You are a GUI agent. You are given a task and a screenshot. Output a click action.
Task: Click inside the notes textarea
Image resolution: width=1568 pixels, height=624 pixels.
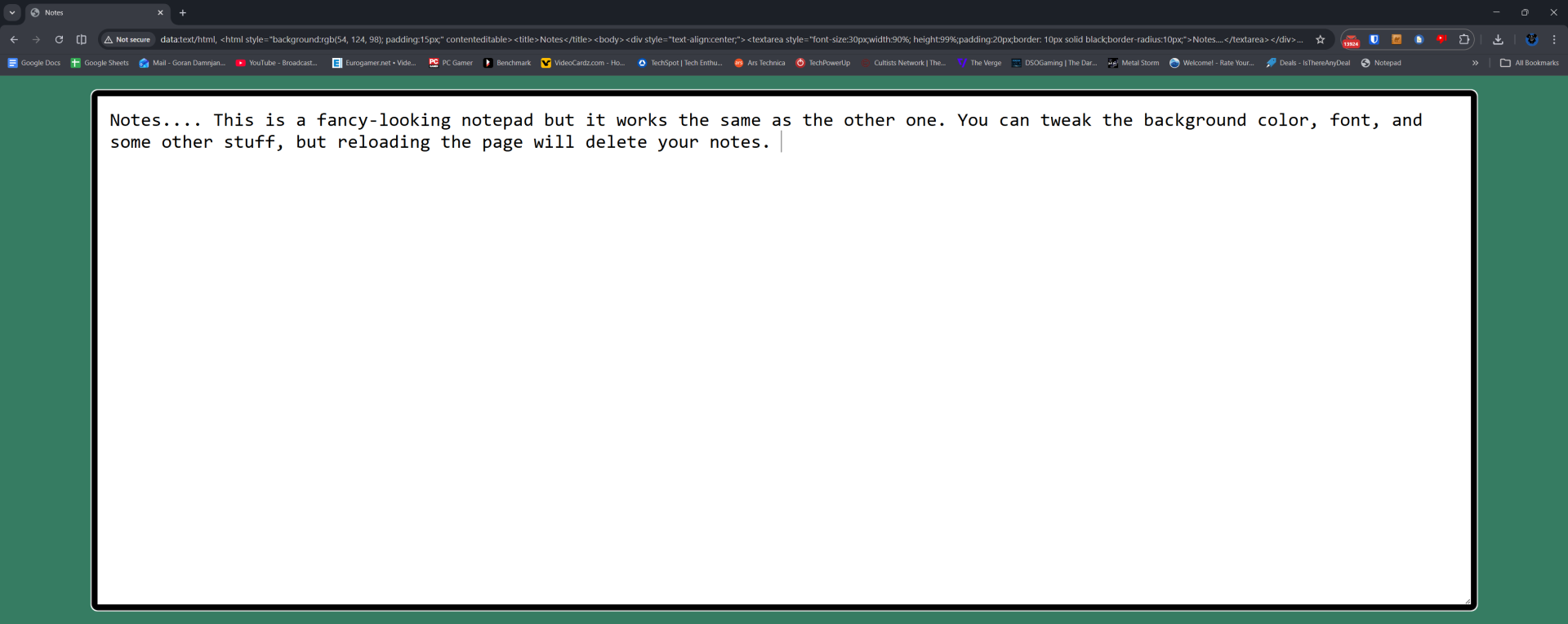(x=784, y=350)
